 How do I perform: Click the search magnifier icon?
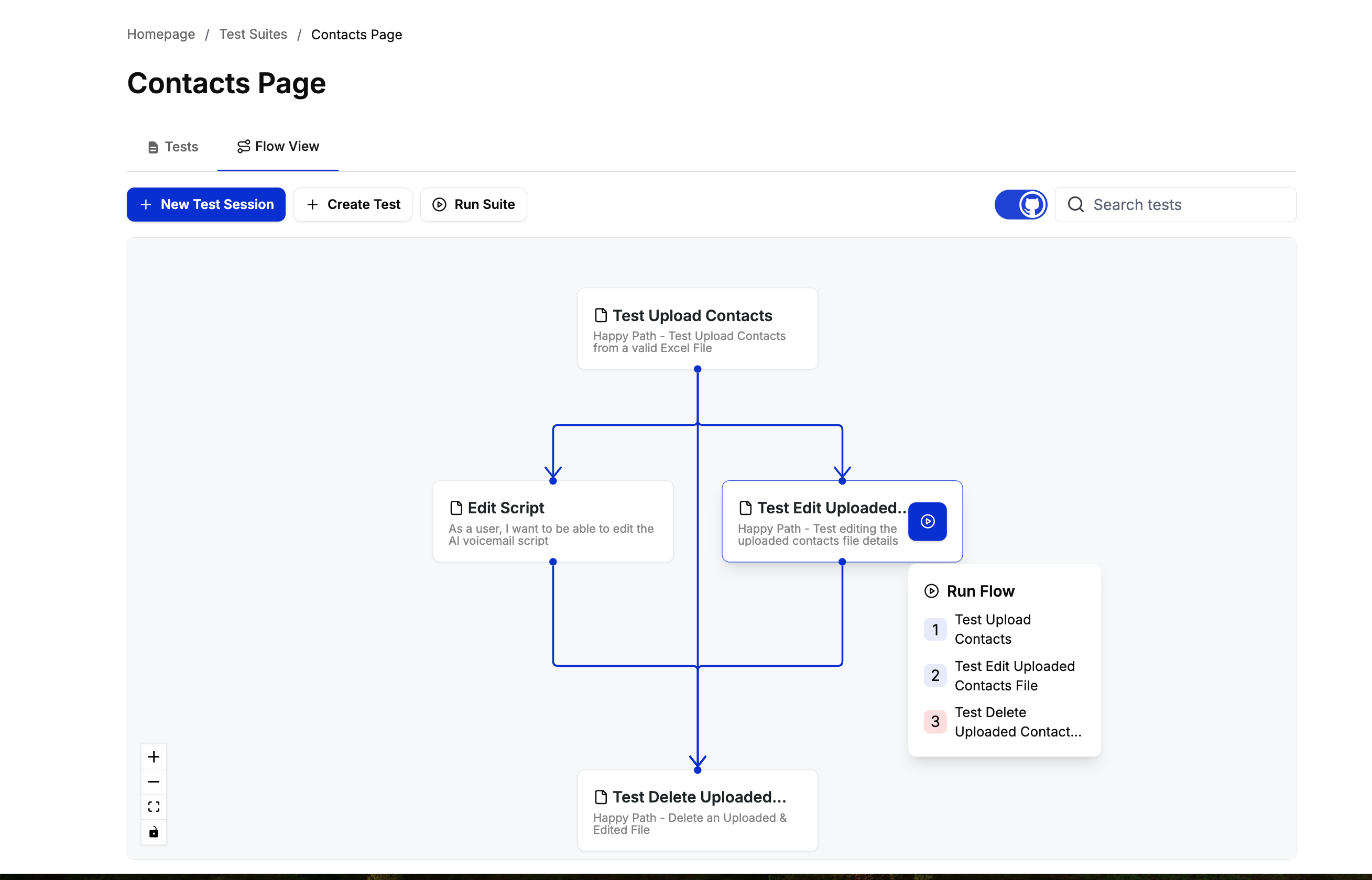click(1075, 205)
